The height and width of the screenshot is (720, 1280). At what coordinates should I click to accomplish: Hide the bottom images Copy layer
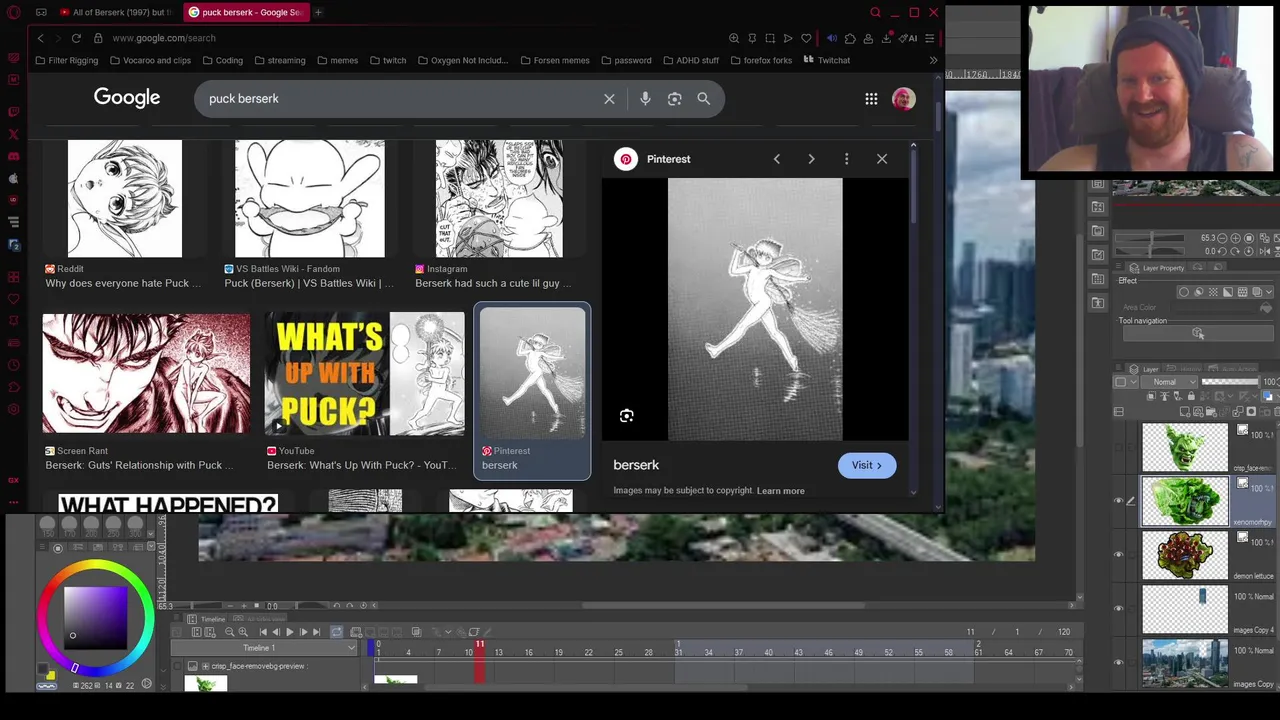1119,662
